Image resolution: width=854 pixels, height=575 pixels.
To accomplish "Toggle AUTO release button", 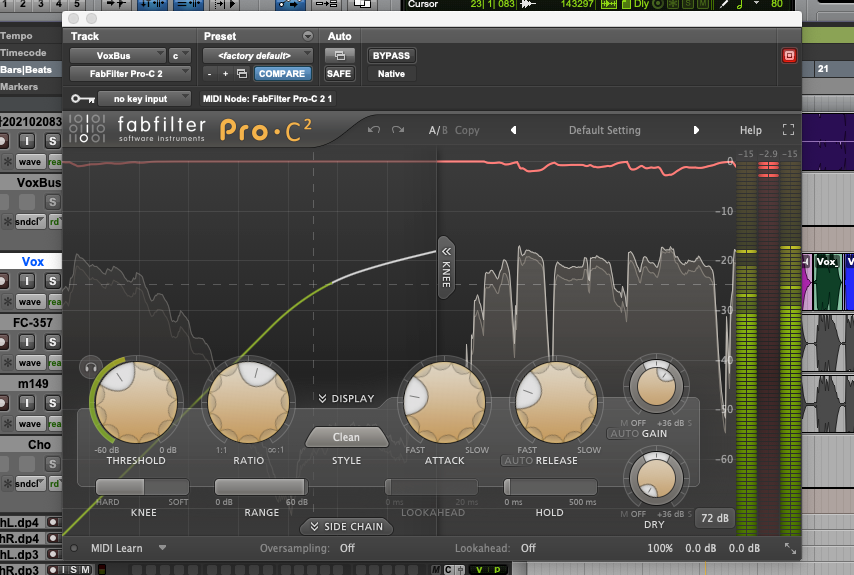I will click(x=518, y=461).
